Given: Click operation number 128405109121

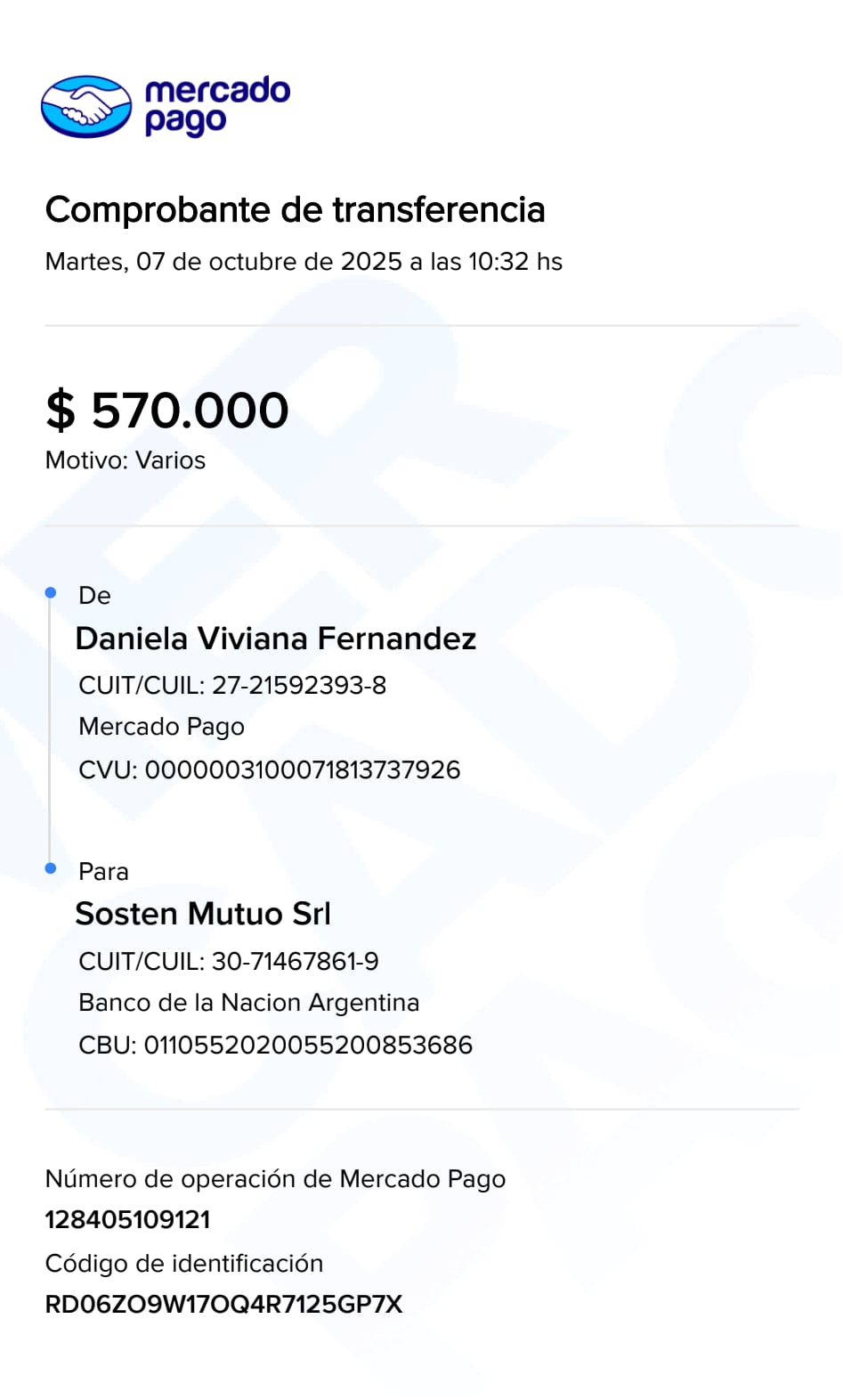Looking at the screenshot, I should pyautogui.click(x=127, y=1220).
